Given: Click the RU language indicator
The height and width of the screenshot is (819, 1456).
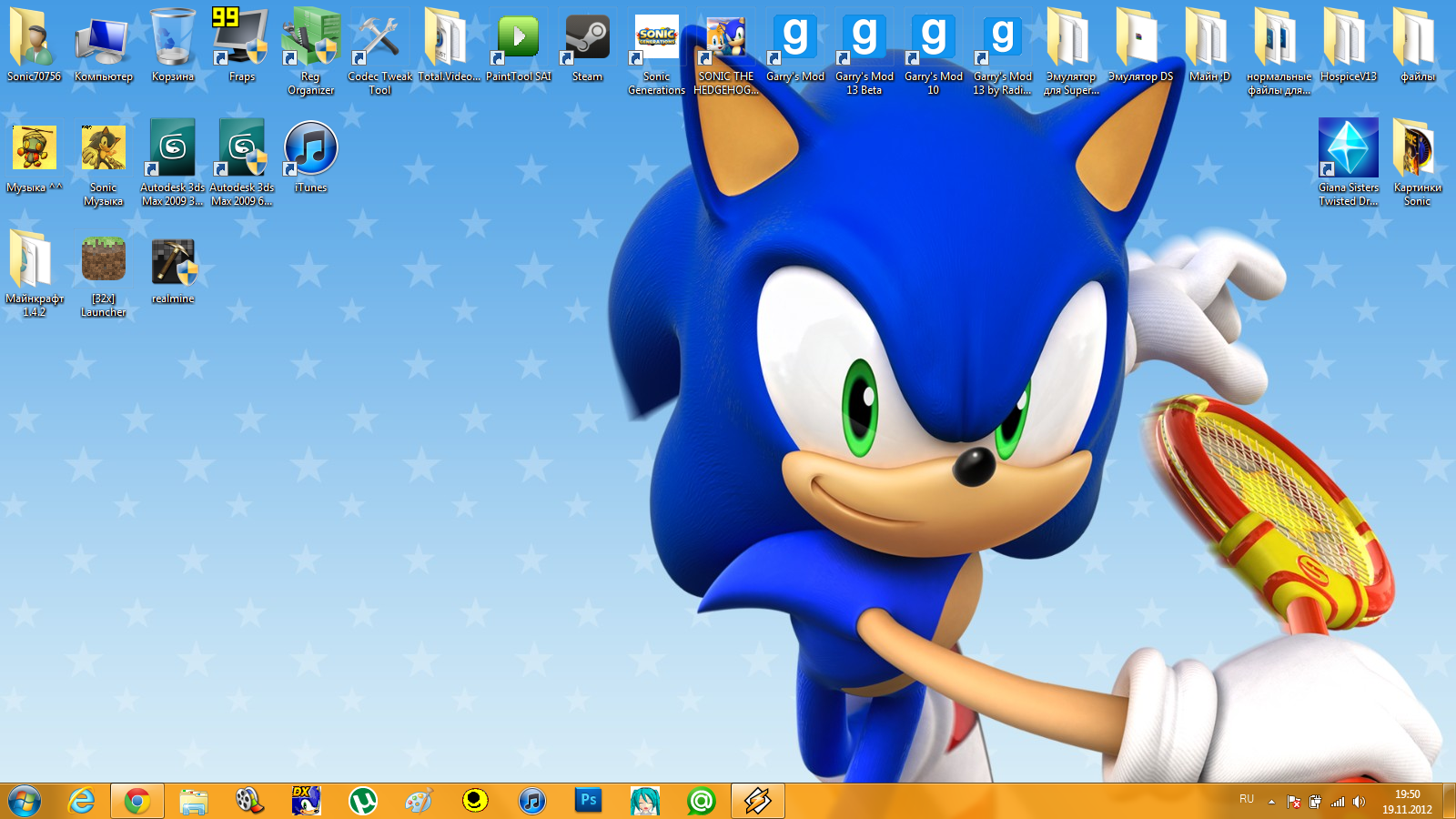Looking at the screenshot, I should (1247, 799).
